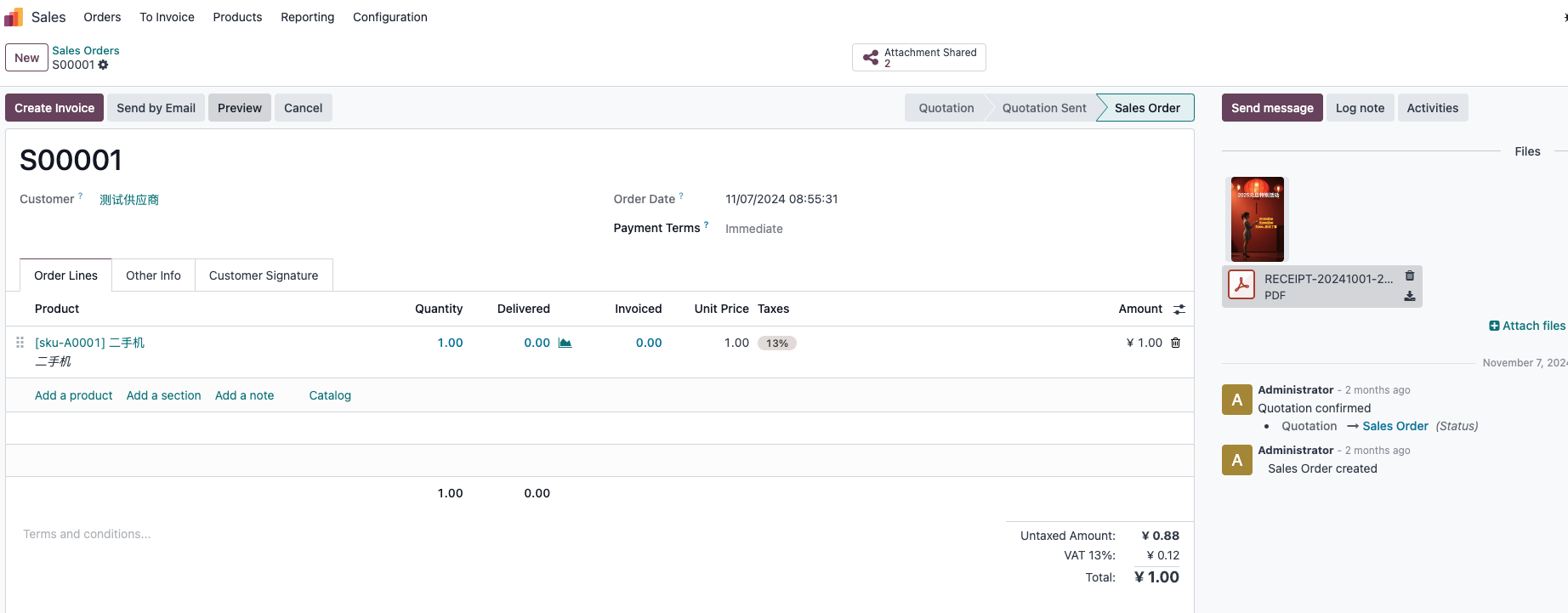Image resolution: width=1568 pixels, height=613 pixels.
Task: Click the Preview button
Action: point(240,108)
